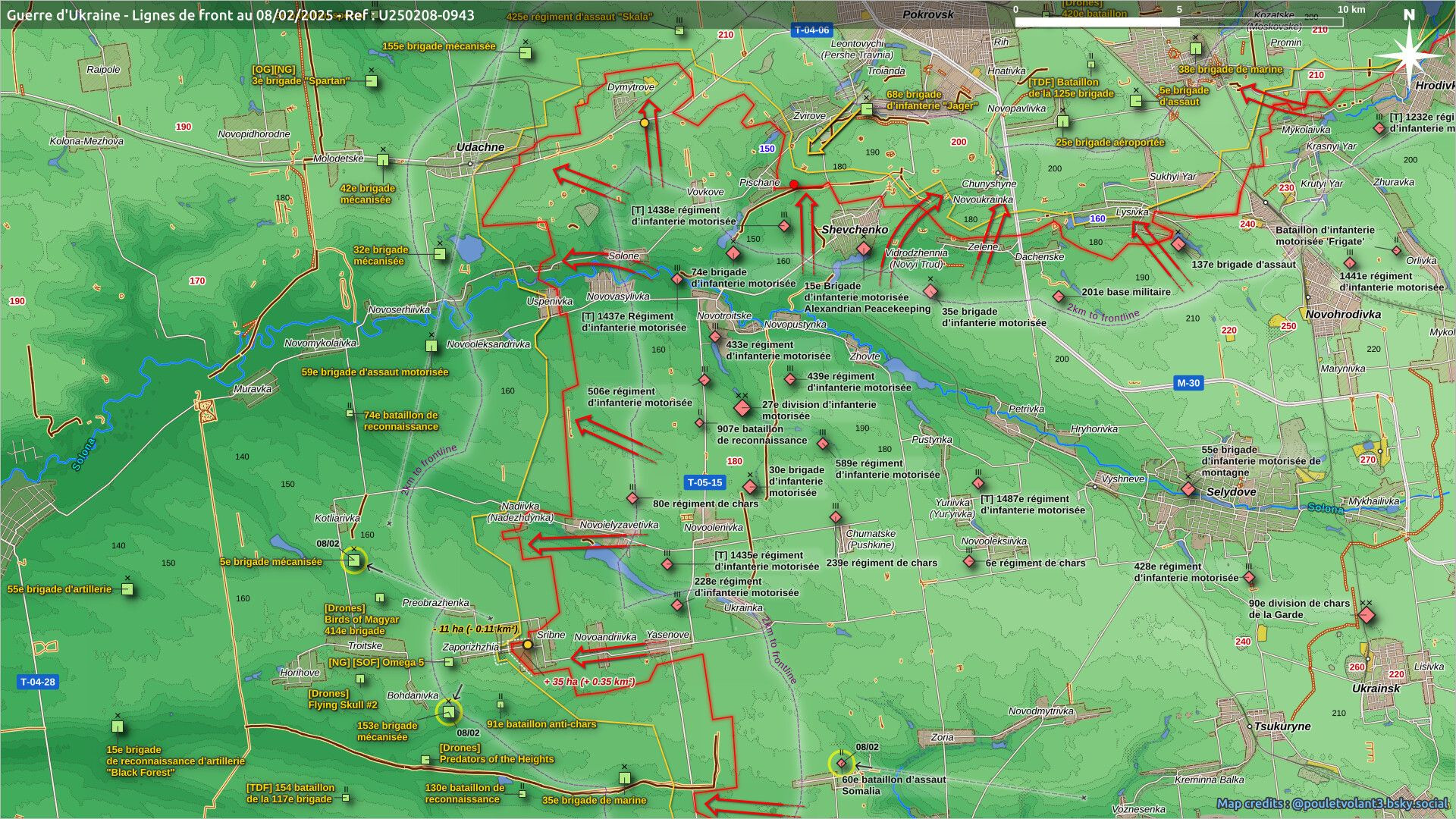The width and height of the screenshot is (1456, 819).
Task: Select the 74e bataillon de reconnaissance label
Action: pyautogui.click(x=401, y=421)
